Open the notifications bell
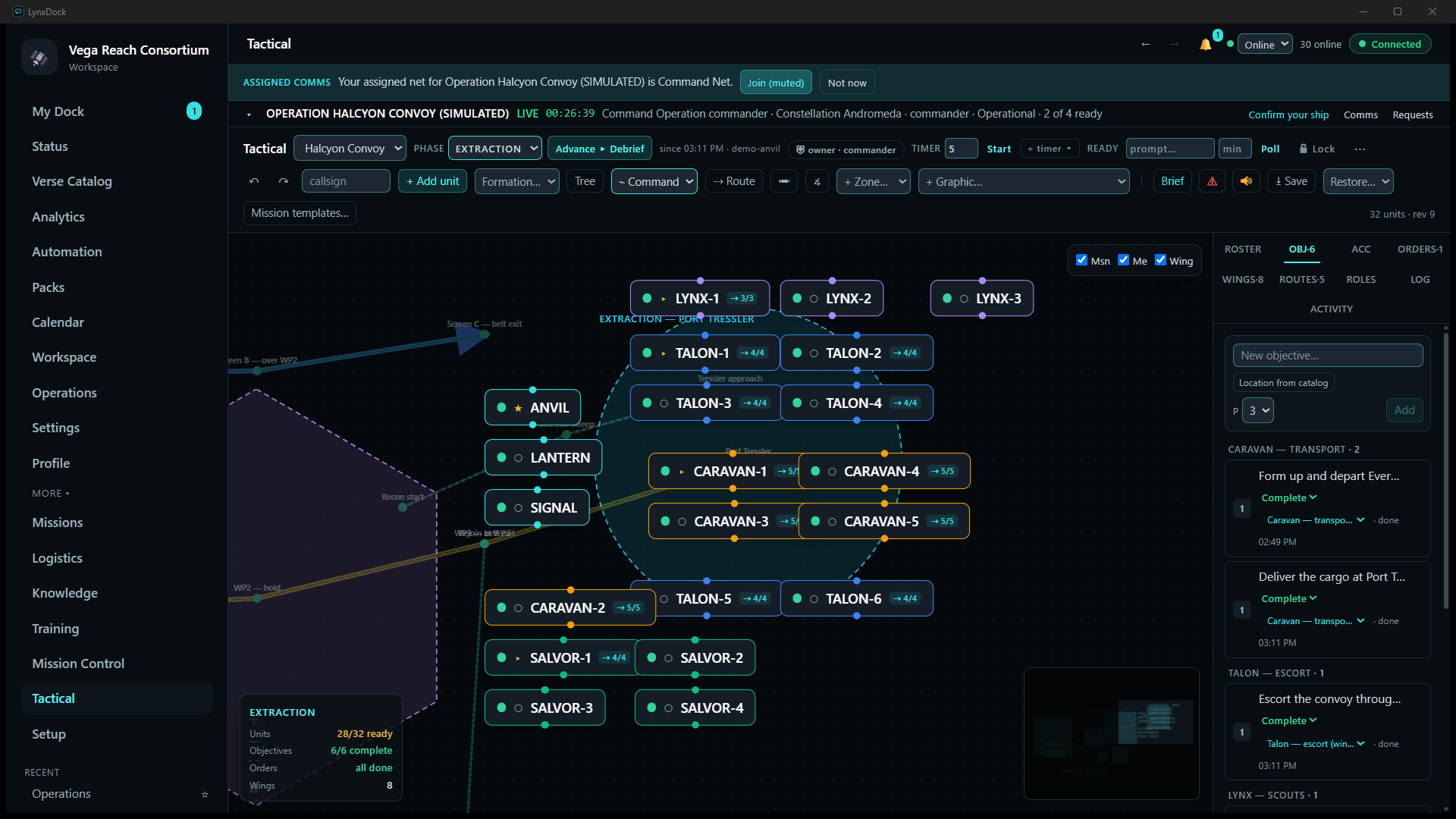 [x=1205, y=44]
